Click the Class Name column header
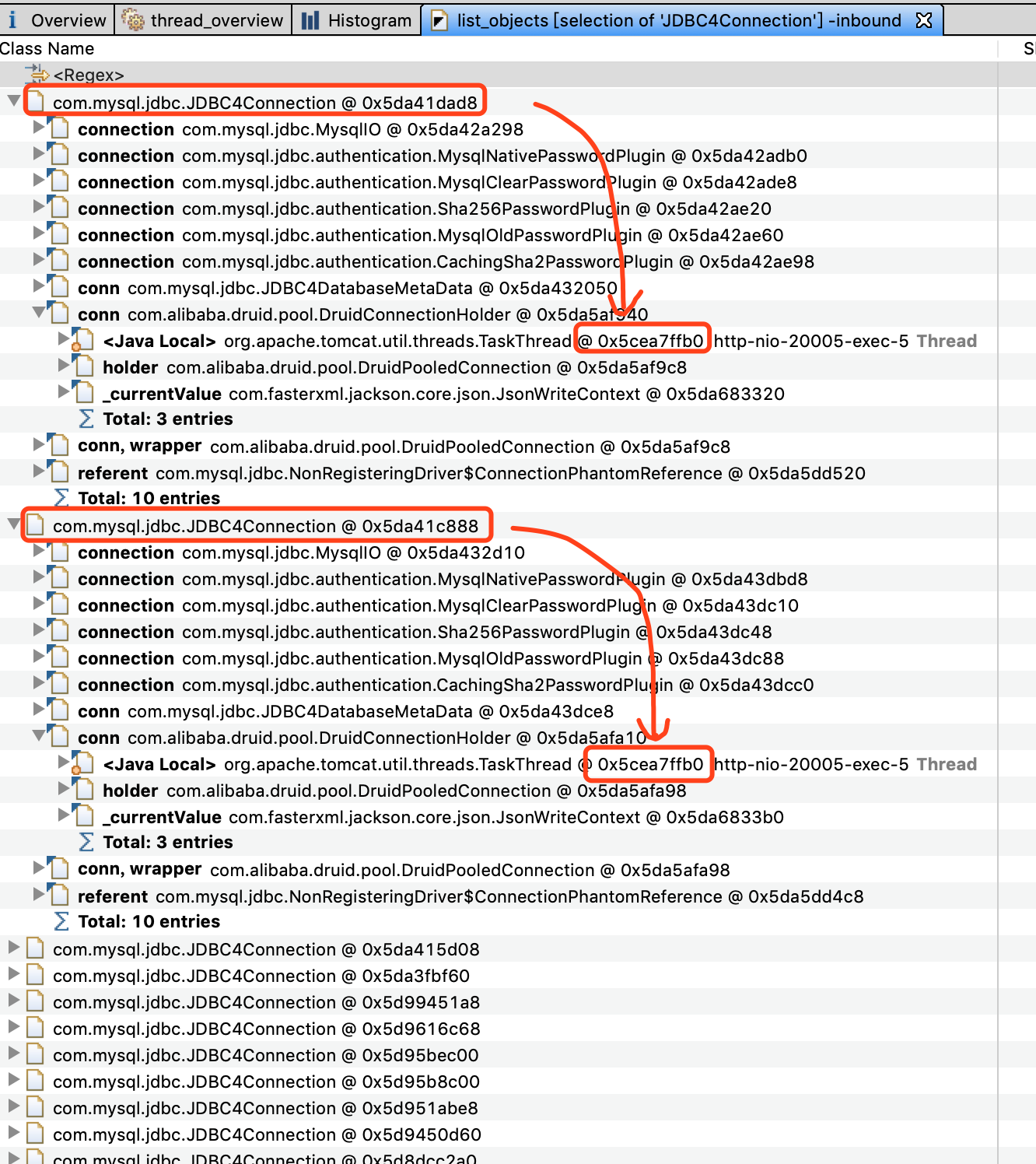Image resolution: width=1036 pixels, height=1164 pixels. tap(47, 49)
